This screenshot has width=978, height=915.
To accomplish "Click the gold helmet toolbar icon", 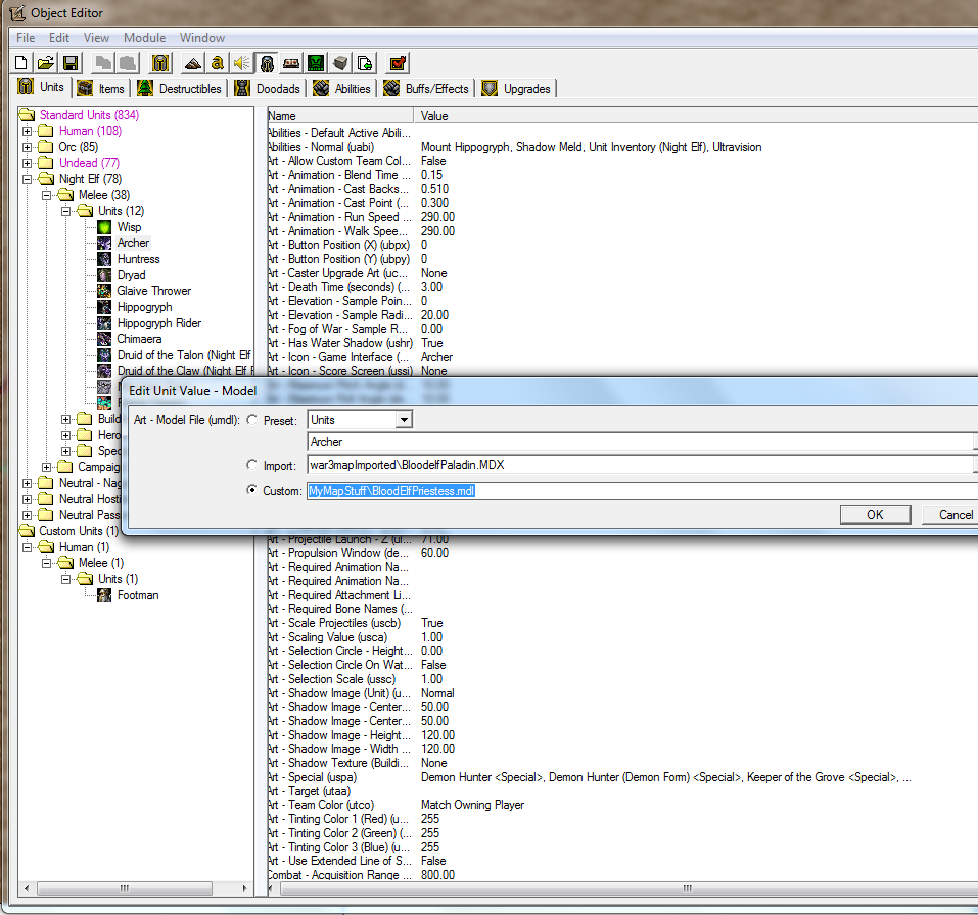I will (x=160, y=63).
